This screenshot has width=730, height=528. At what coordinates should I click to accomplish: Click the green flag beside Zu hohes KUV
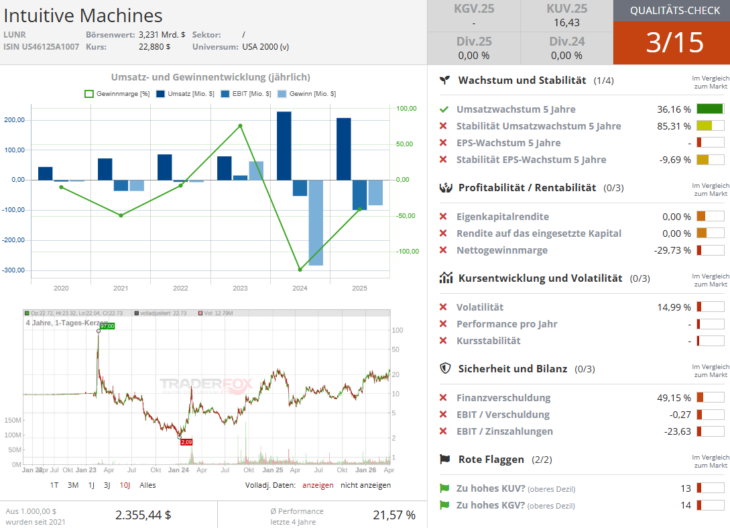(x=444, y=488)
